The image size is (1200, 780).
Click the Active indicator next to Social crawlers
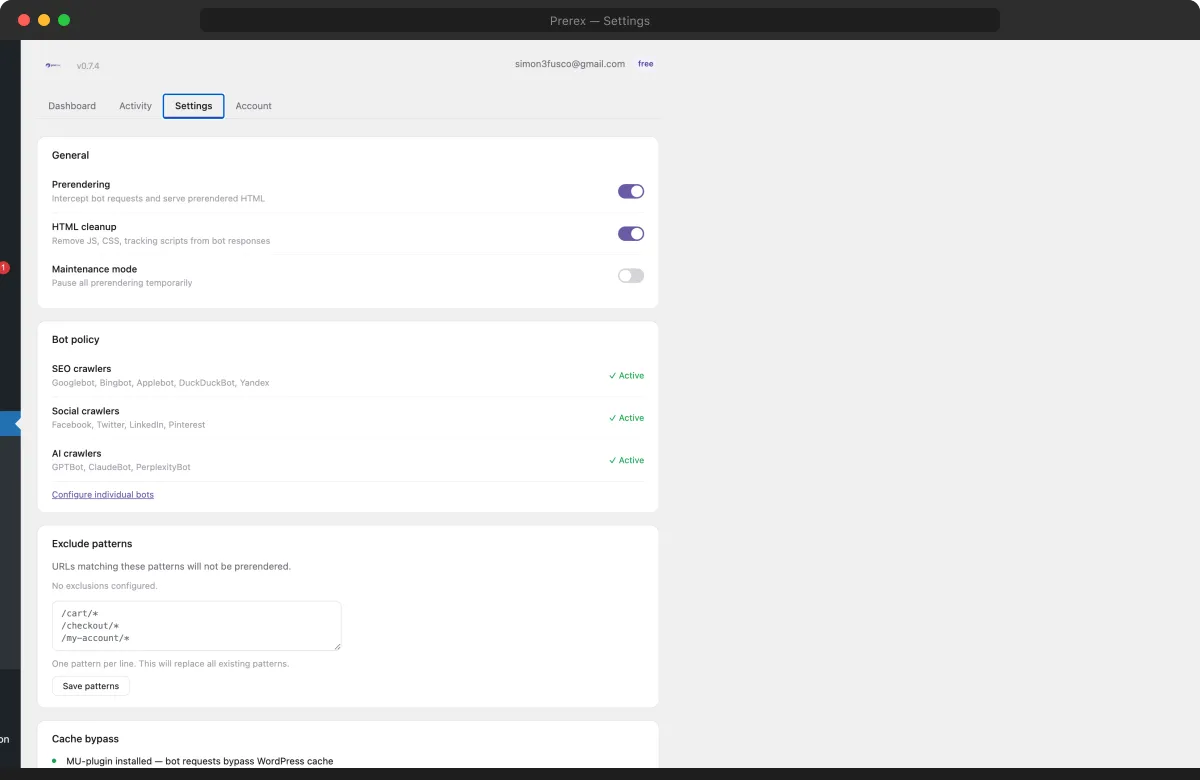pos(626,417)
